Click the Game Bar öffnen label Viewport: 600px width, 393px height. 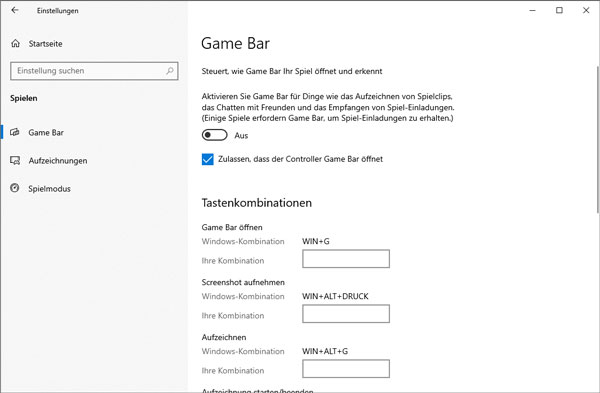232,227
